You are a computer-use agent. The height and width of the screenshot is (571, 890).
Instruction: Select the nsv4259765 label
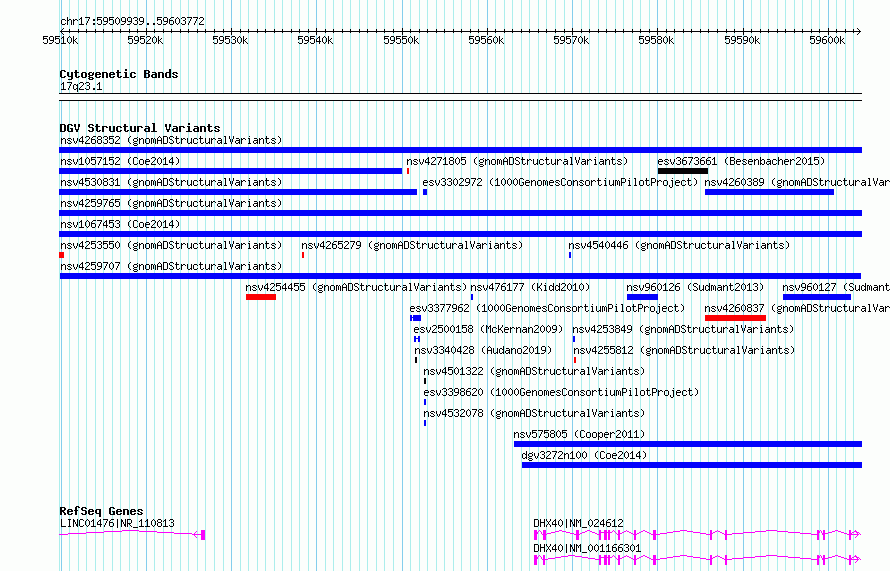171,203
